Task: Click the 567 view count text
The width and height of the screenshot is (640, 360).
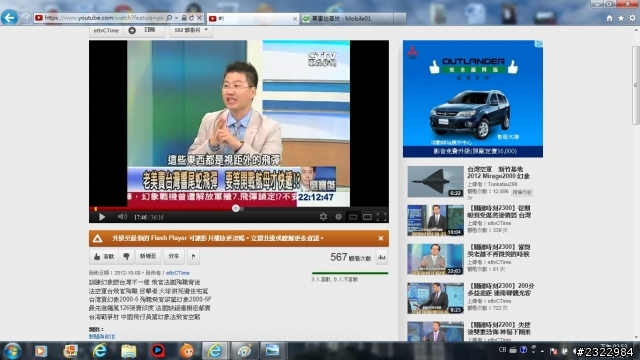Action: (x=351, y=257)
